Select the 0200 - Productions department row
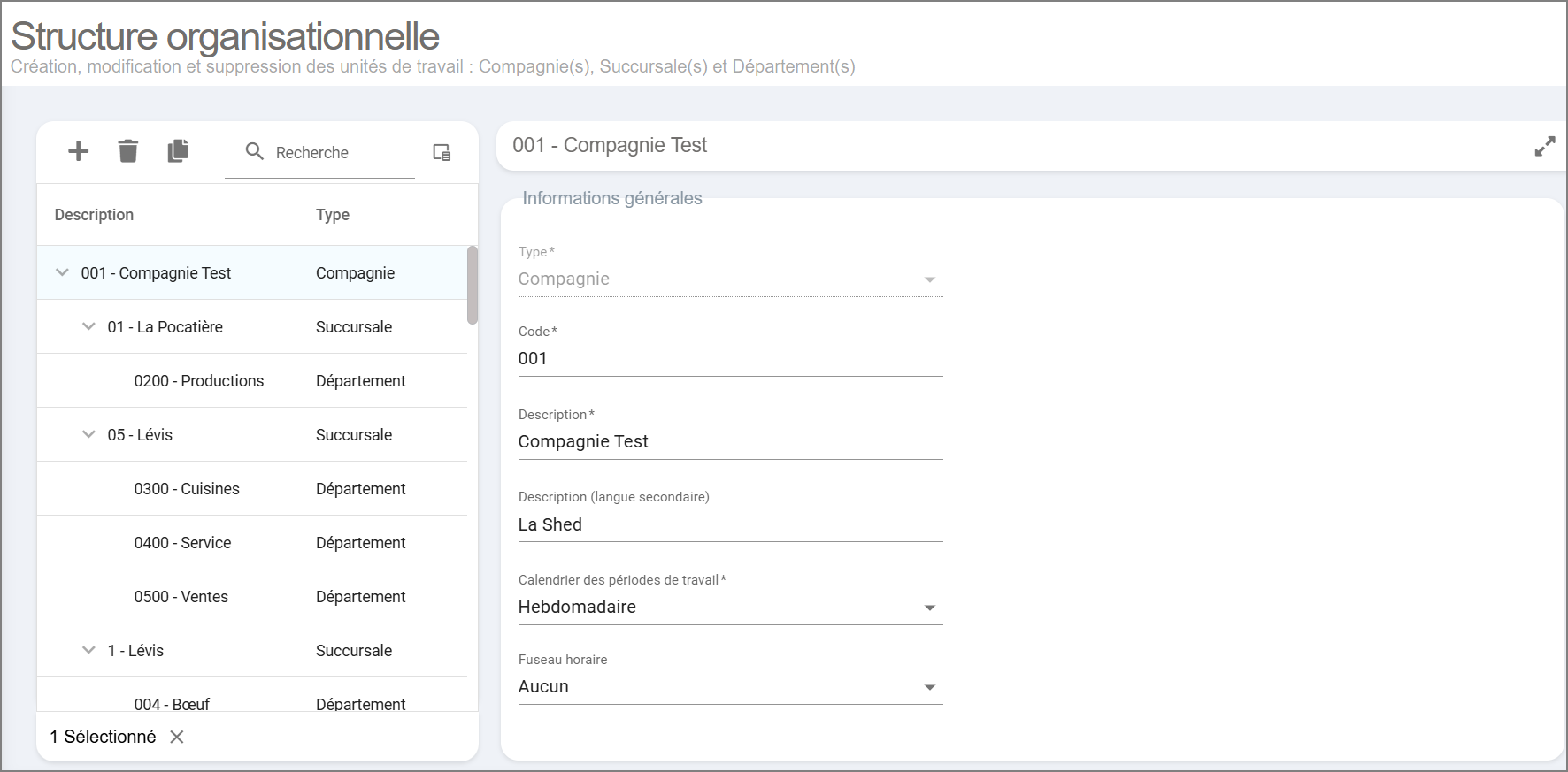 click(x=199, y=381)
